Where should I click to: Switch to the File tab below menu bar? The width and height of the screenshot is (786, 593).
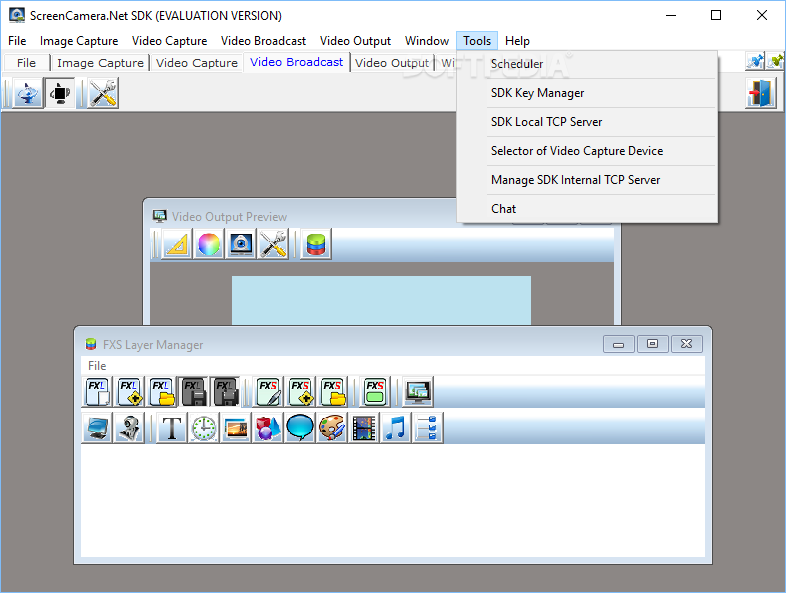[x=27, y=63]
